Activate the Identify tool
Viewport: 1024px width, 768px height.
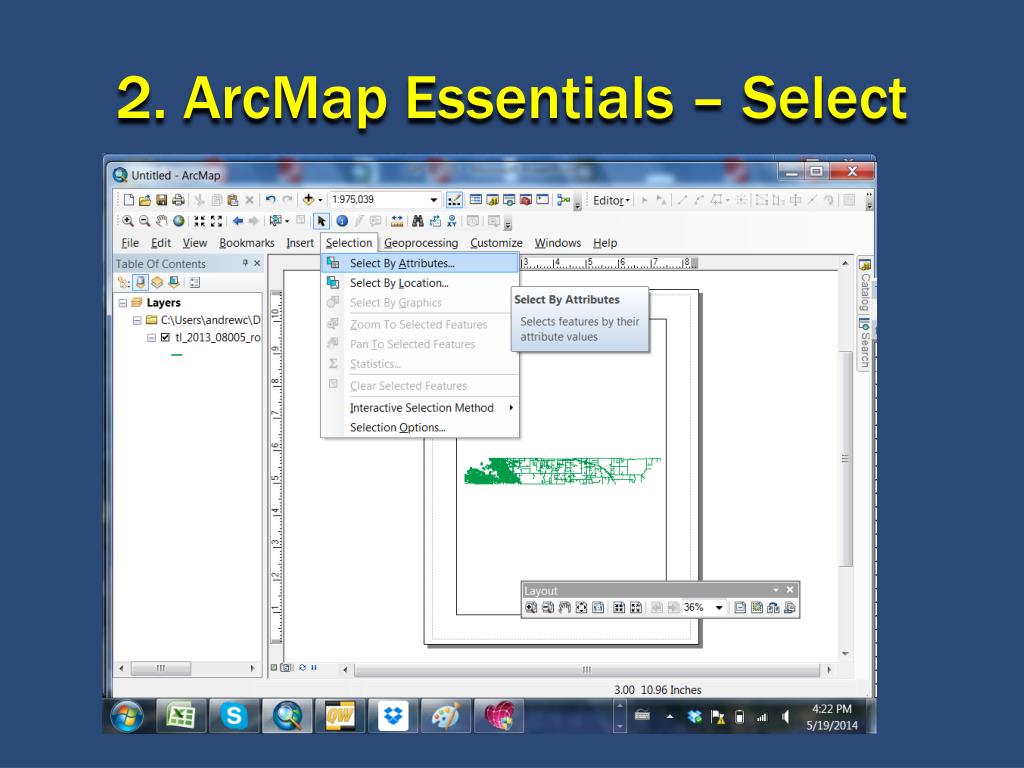pyautogui.click(x=342, y=221)
